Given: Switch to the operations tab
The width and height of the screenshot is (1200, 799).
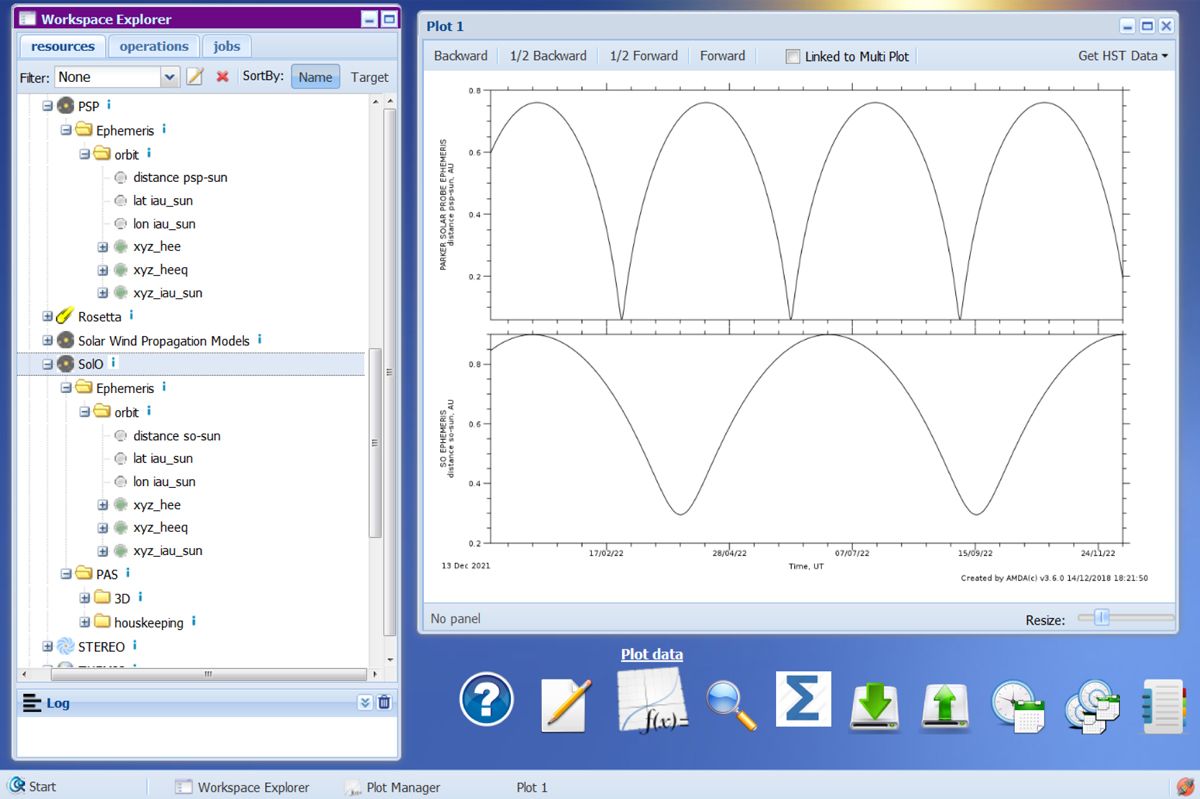Looking at the screenshot, I should [154, 46].
